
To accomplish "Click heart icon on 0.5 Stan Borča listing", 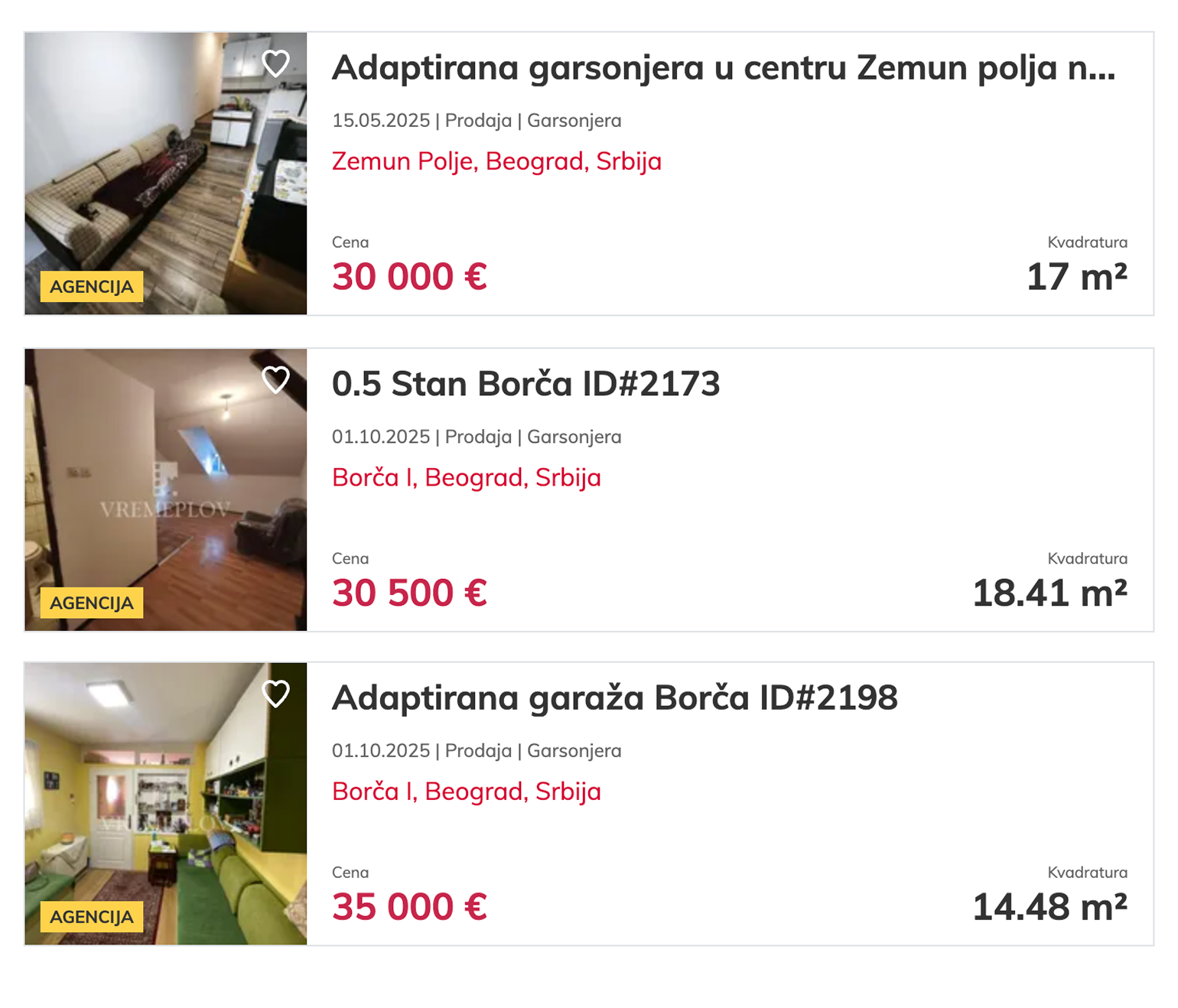I will [275, 379].
